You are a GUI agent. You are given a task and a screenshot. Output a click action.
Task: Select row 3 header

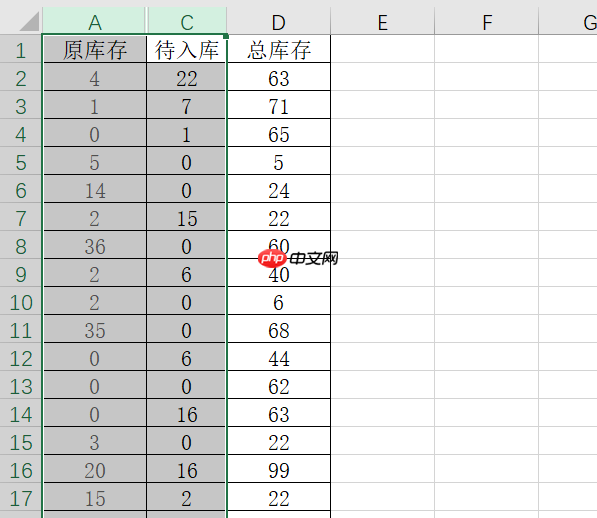(x=21, y=105)
